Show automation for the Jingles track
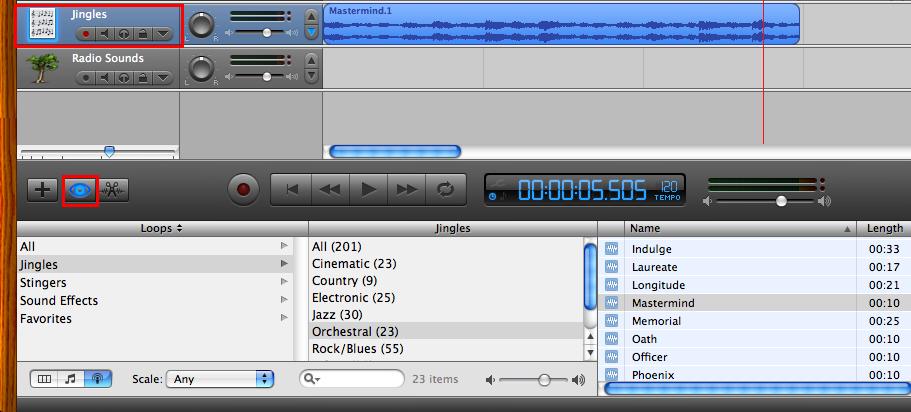The width and height of the screenshot is (911, 412). [x=163, y=34]
